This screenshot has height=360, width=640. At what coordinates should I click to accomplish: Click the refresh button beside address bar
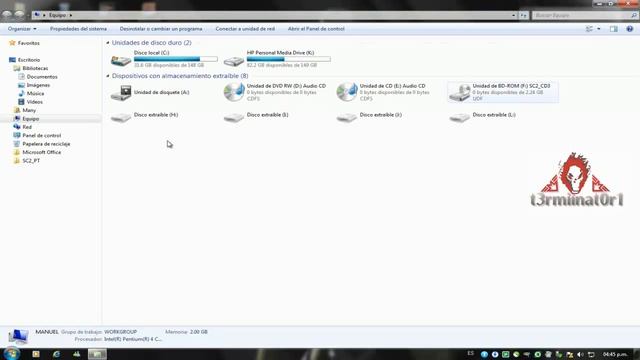(523, 15)
